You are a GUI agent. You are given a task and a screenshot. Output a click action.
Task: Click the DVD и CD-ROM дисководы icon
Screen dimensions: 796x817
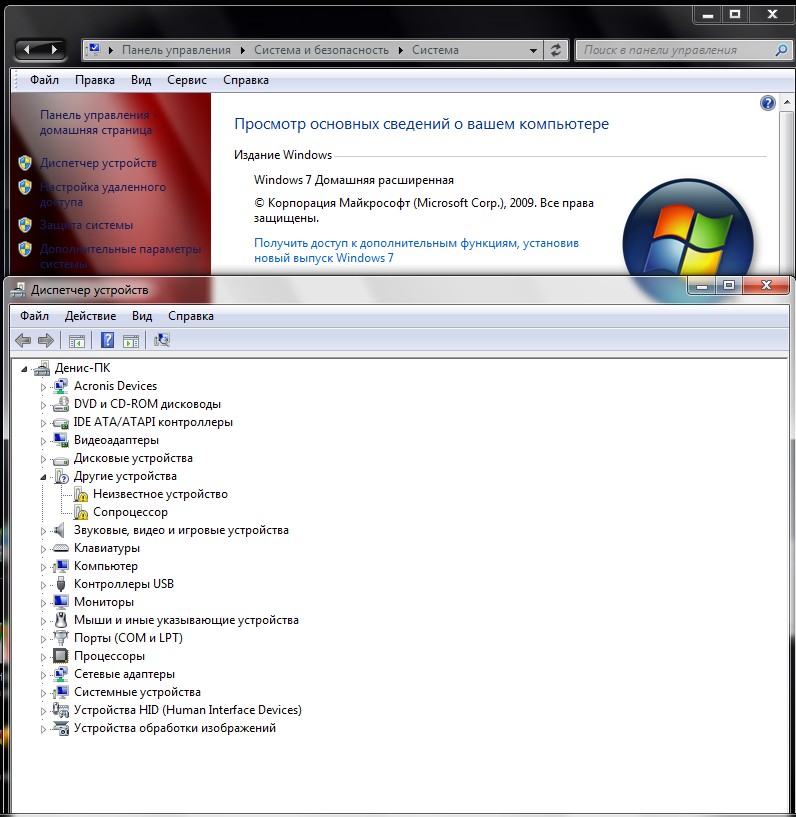(61, 404)
